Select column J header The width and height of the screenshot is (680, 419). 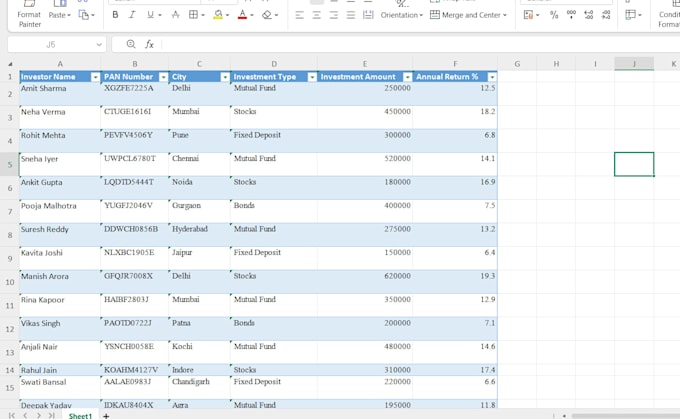click(634, 64)
